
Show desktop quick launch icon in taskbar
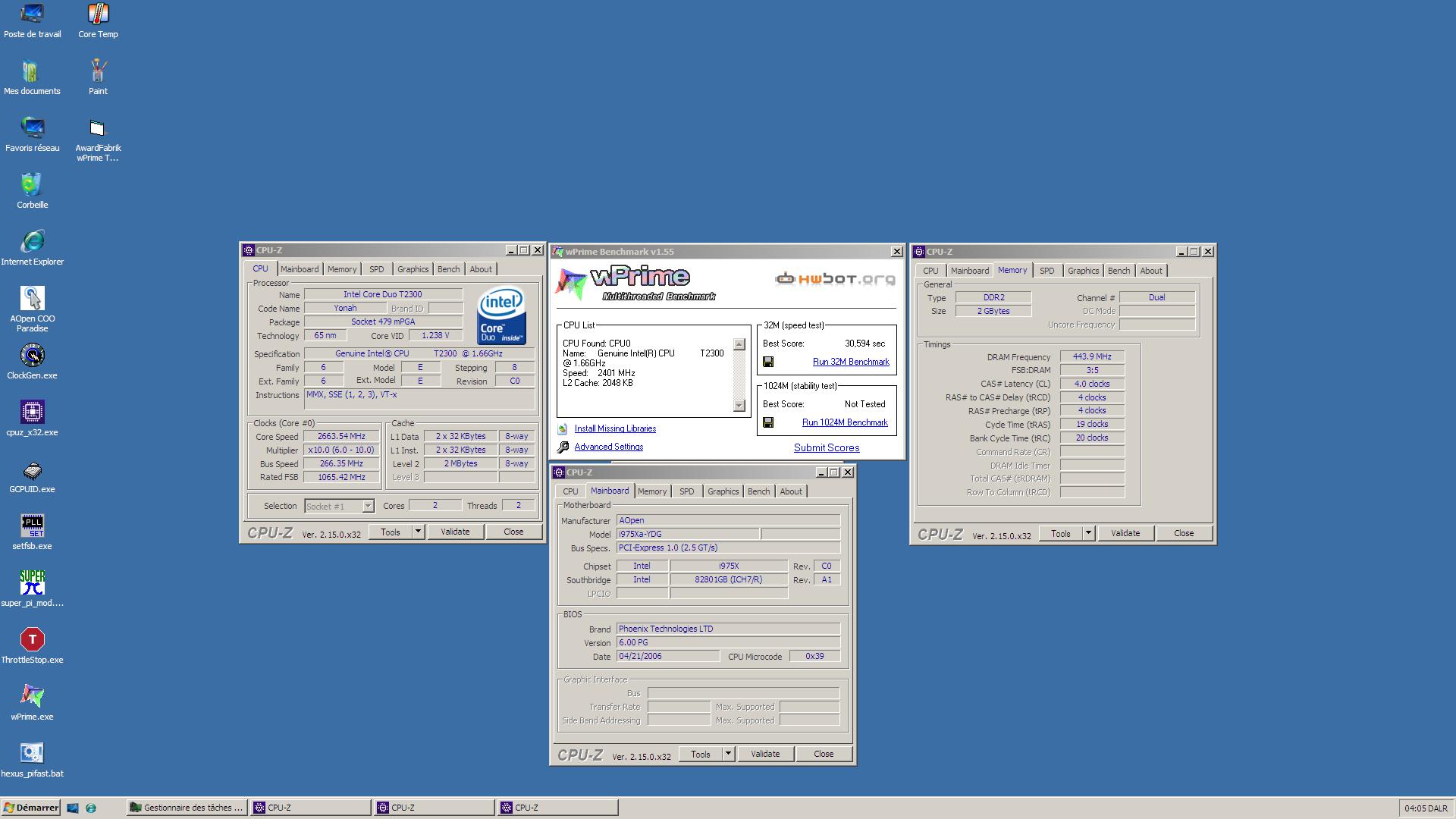(x=73, y=808)
